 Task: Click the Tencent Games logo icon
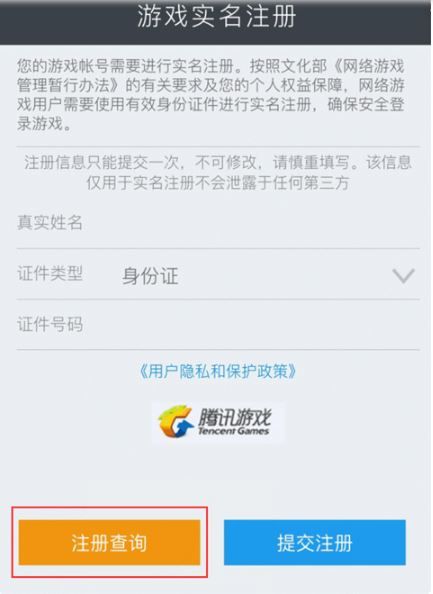218,422
